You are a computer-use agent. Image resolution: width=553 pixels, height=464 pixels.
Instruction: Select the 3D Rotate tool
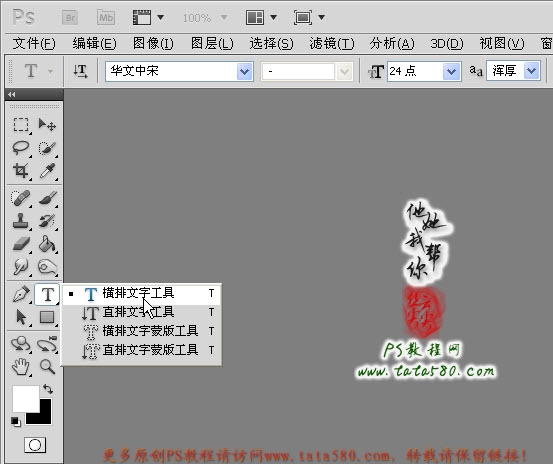(x=20, y=344)
